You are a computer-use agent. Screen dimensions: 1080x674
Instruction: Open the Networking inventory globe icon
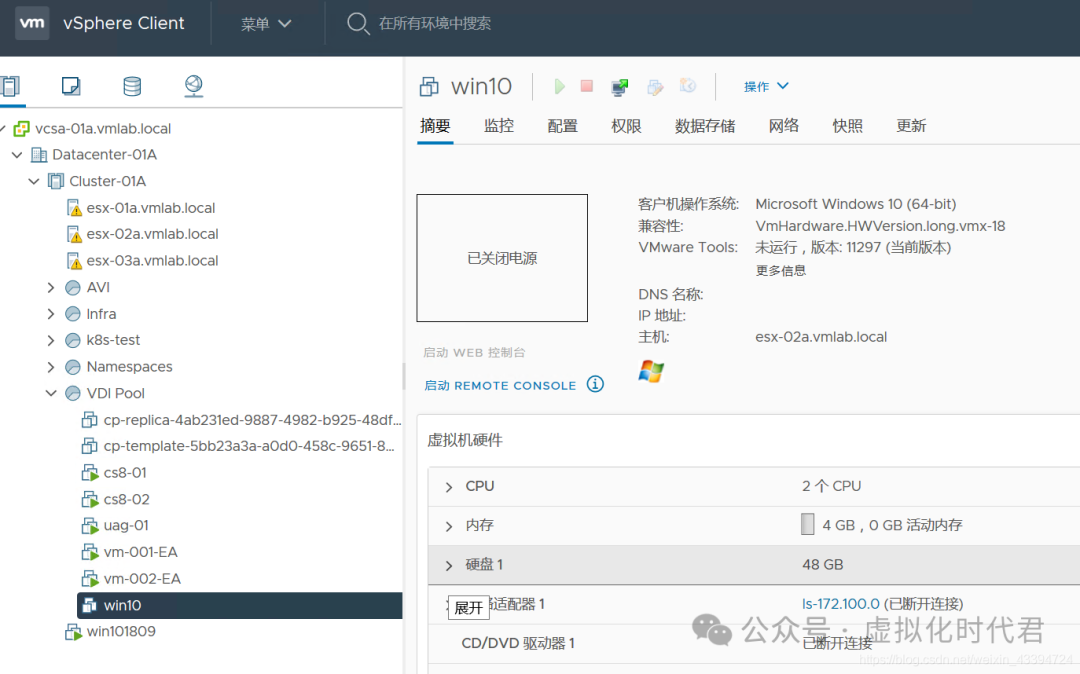pyautogui.click(x=193, y=86)
